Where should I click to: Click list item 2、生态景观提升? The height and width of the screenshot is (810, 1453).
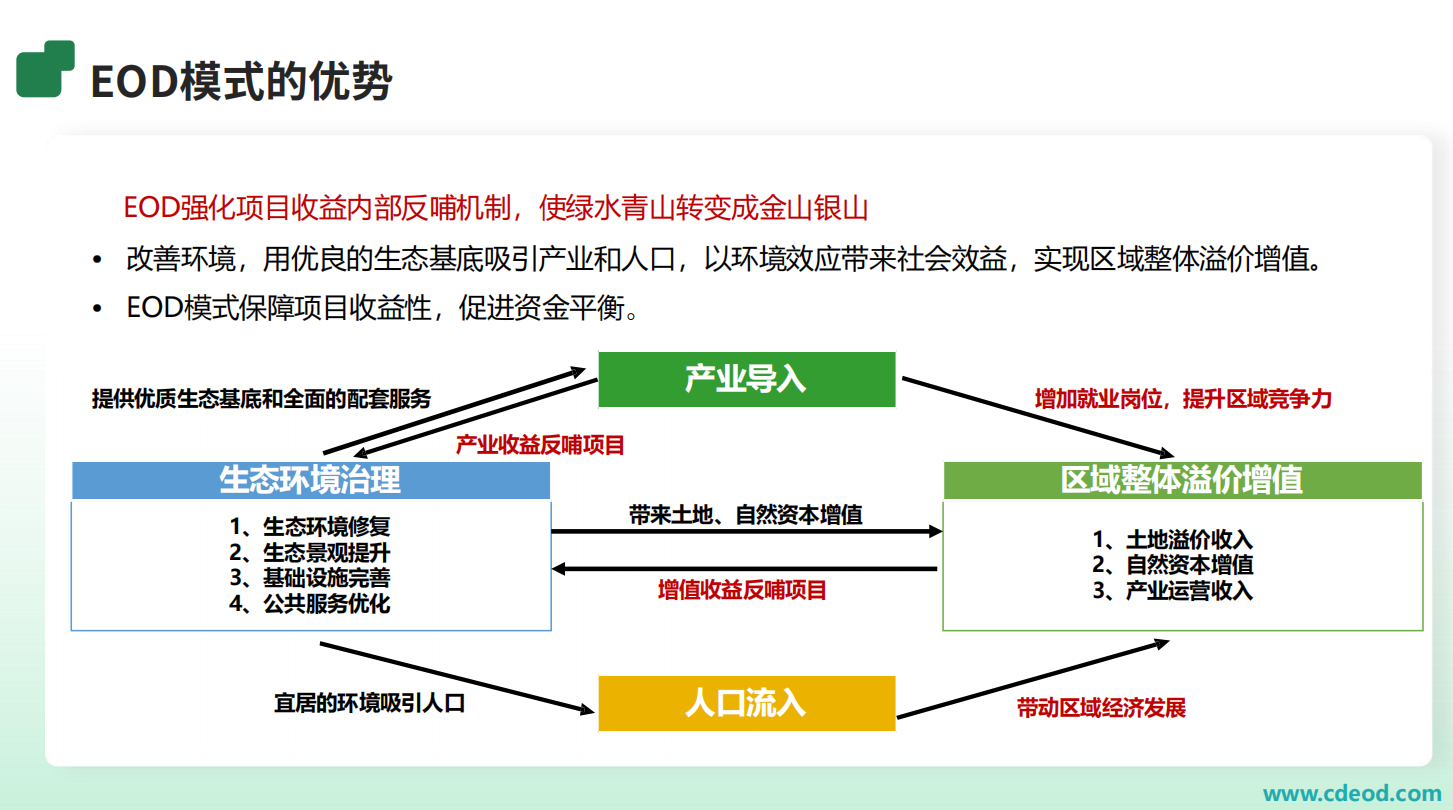[x=310, y=552]
